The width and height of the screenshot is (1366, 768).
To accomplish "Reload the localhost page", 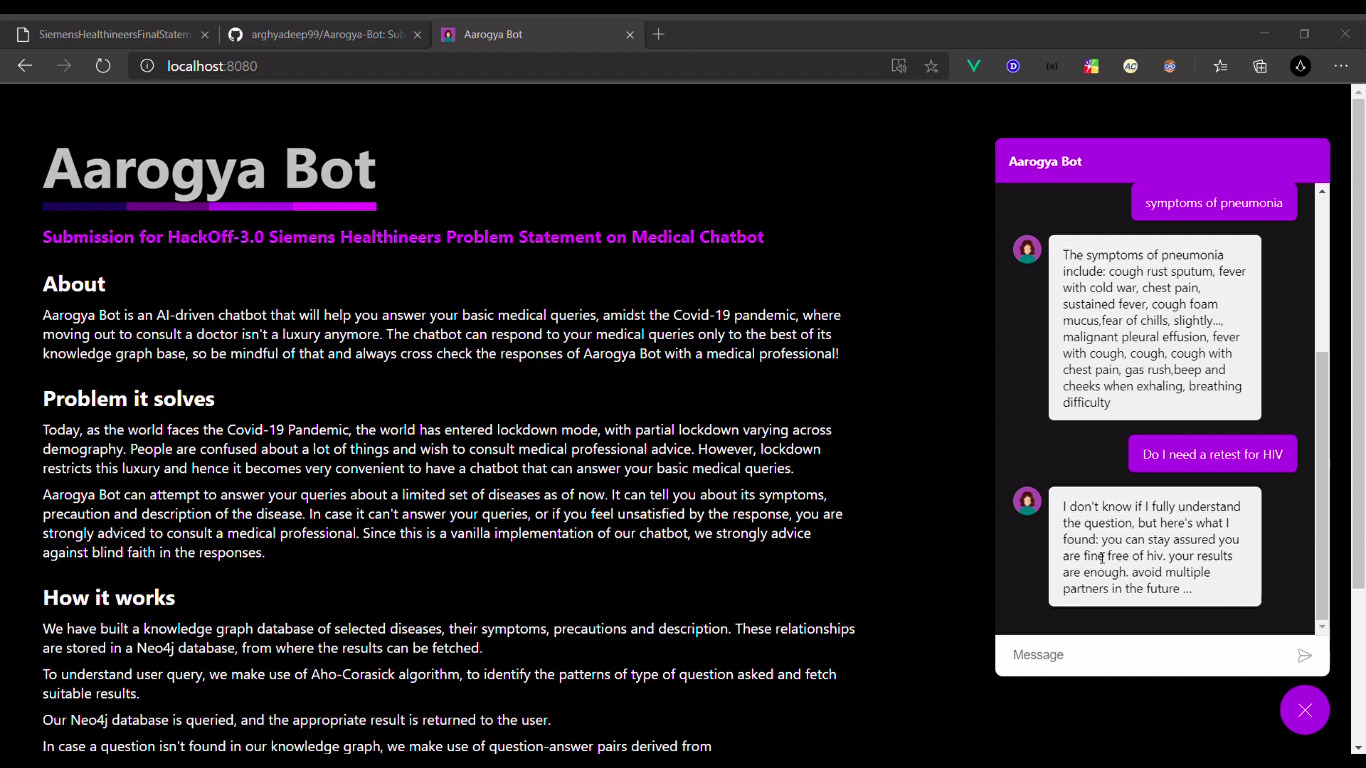I will pyautogui.click(x=103, y=66).
